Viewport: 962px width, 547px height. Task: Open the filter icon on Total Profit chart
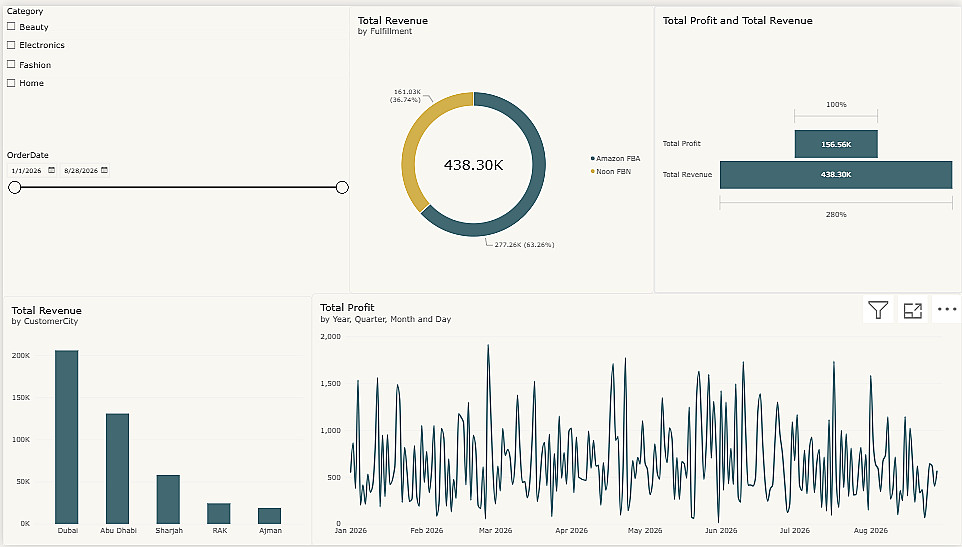coord(878,310)
